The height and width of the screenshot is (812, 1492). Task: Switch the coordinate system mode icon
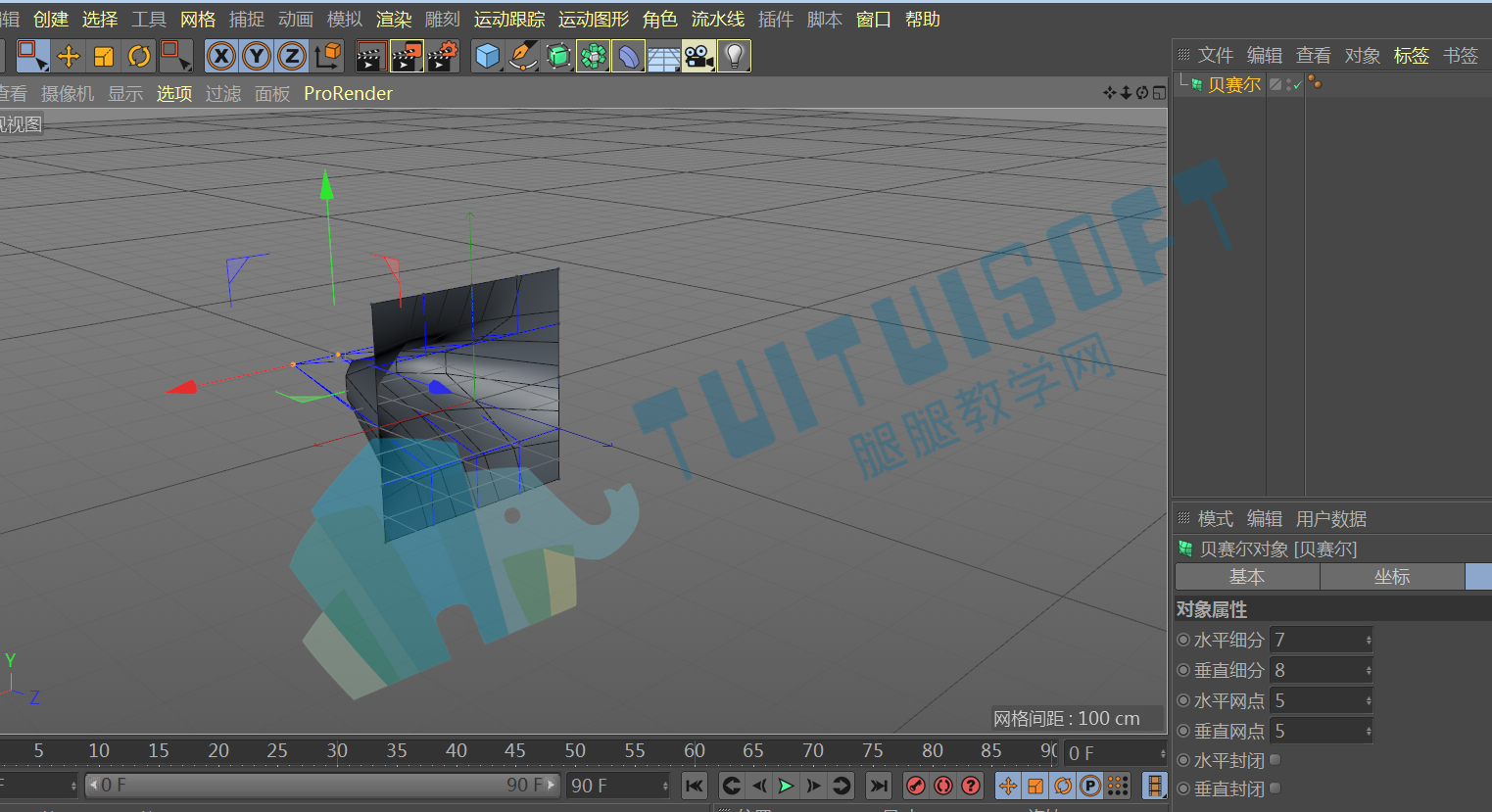click(x=327, y=56)
